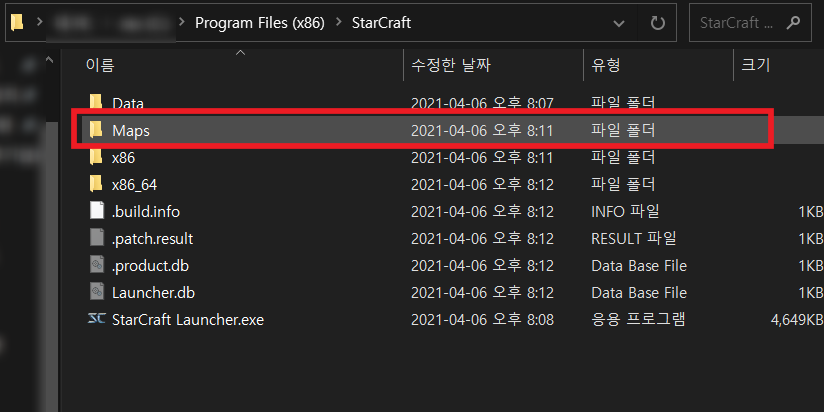Go to Program Files (x86) in the path

260,23
